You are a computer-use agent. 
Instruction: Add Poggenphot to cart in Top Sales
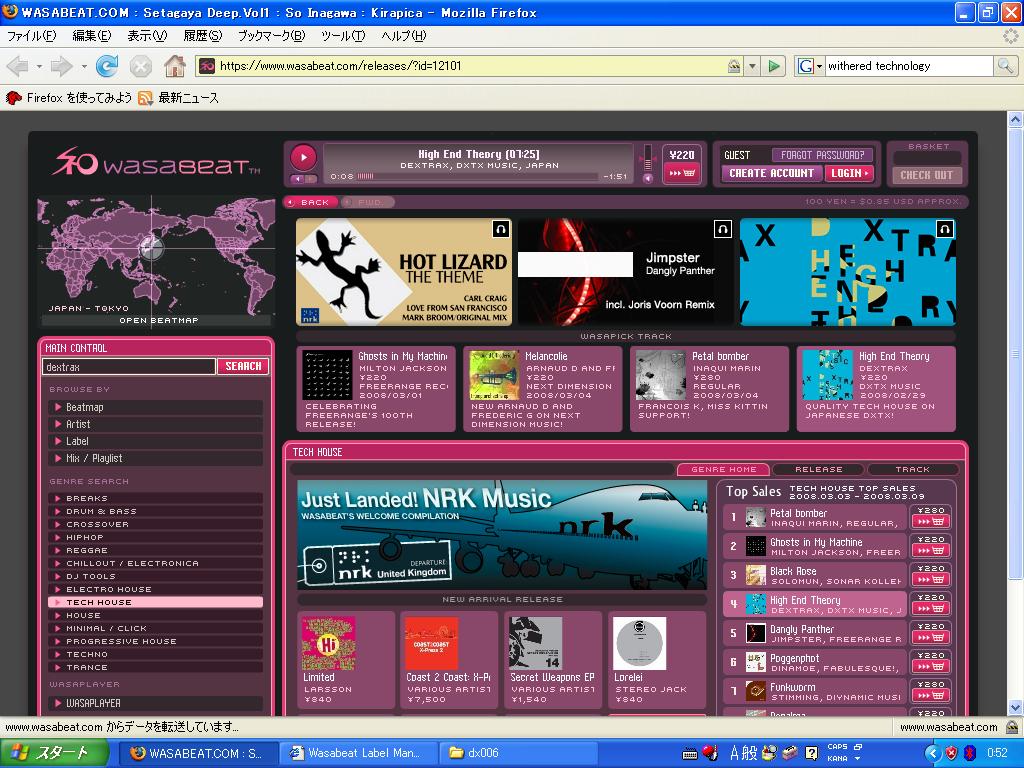coord(931,667)
